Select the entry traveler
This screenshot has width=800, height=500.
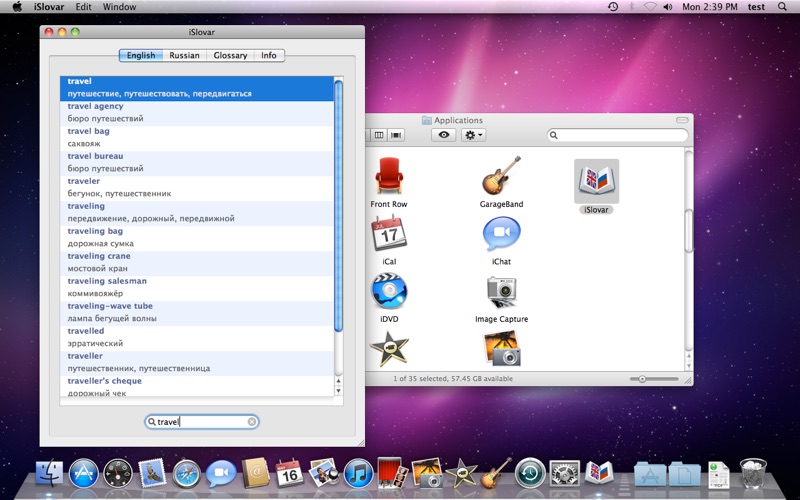point(197,187)
